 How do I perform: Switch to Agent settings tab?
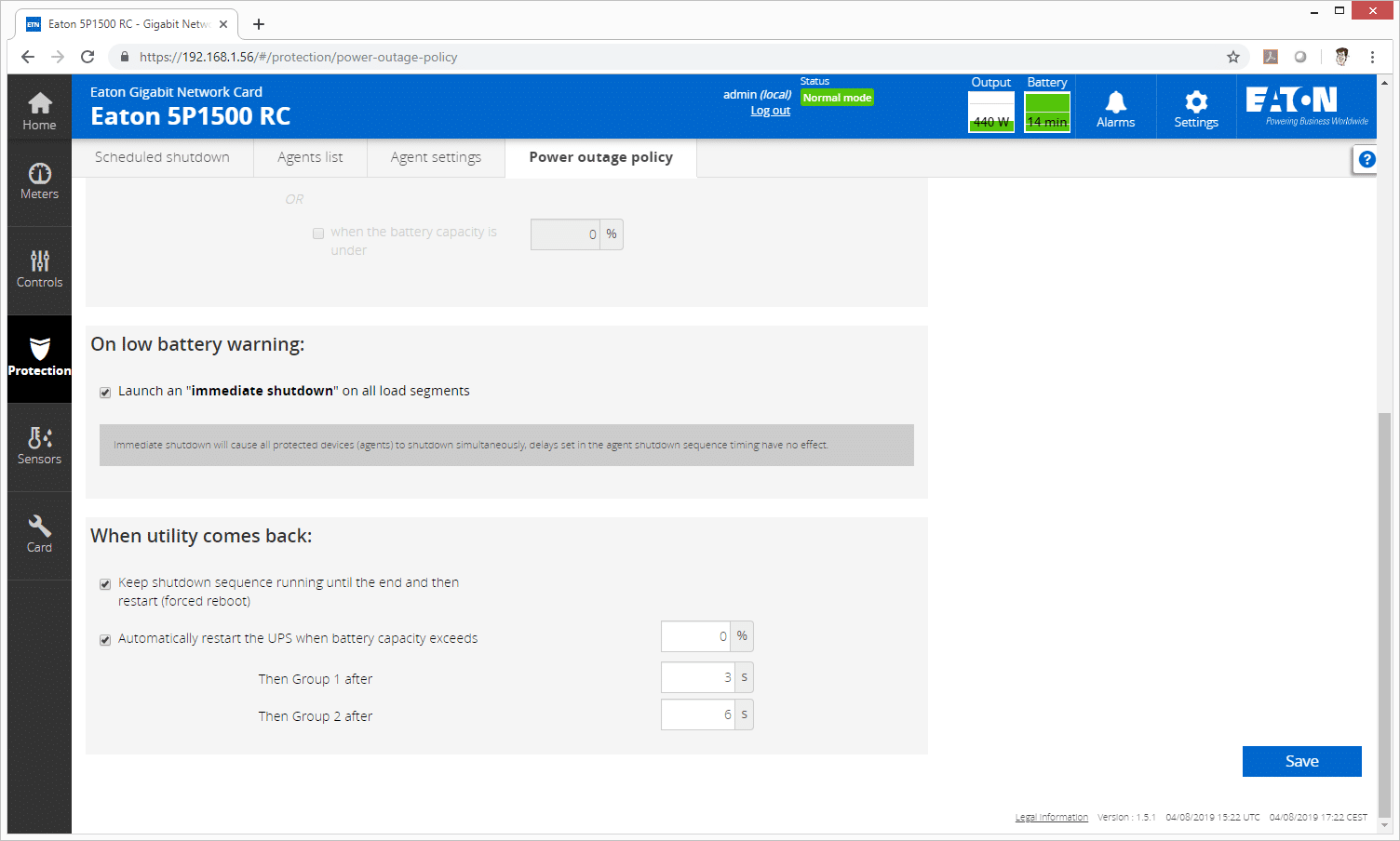pyautogui.click(x=436, y=157)
